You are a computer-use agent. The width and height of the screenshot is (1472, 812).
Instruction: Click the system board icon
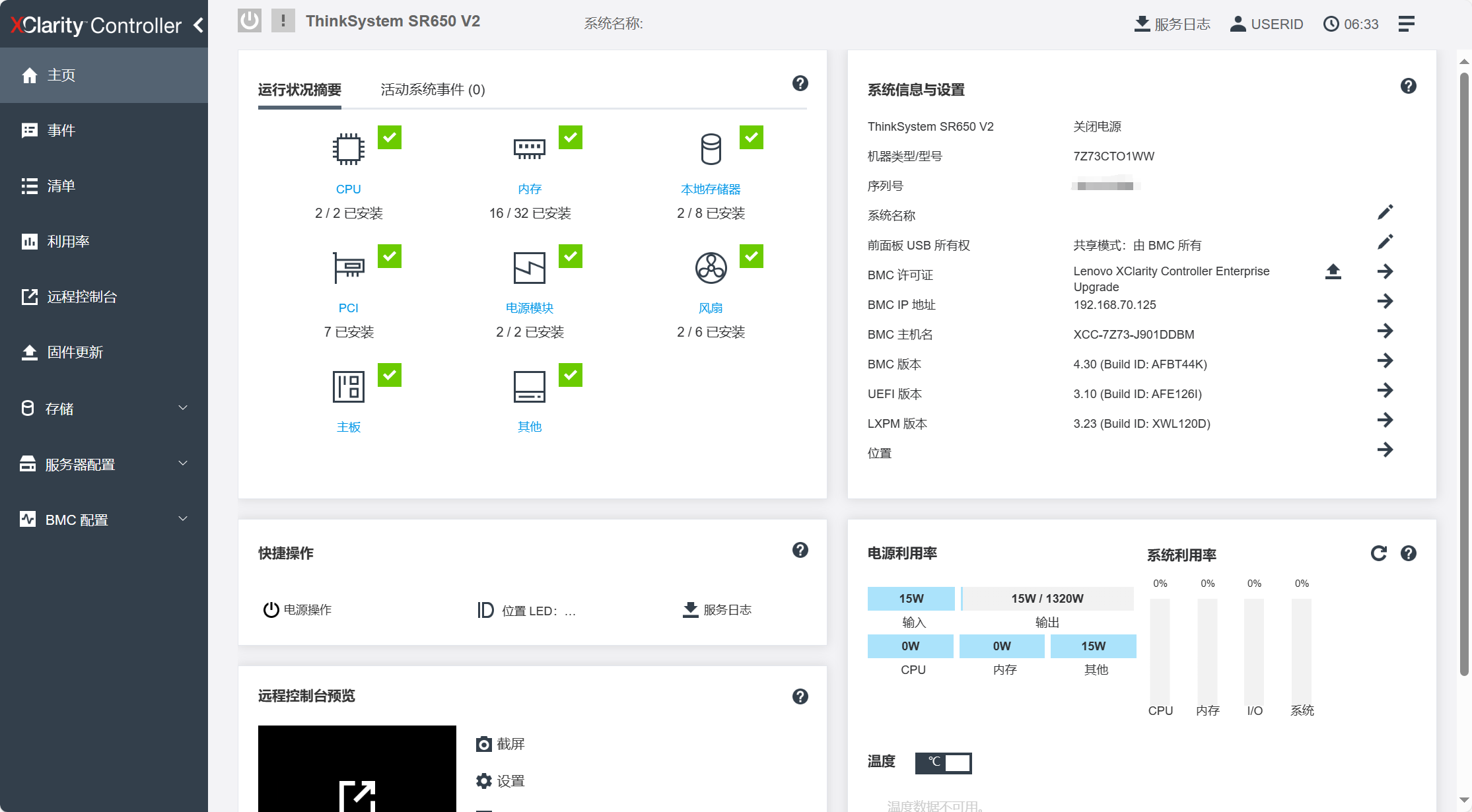coord(348,387)
